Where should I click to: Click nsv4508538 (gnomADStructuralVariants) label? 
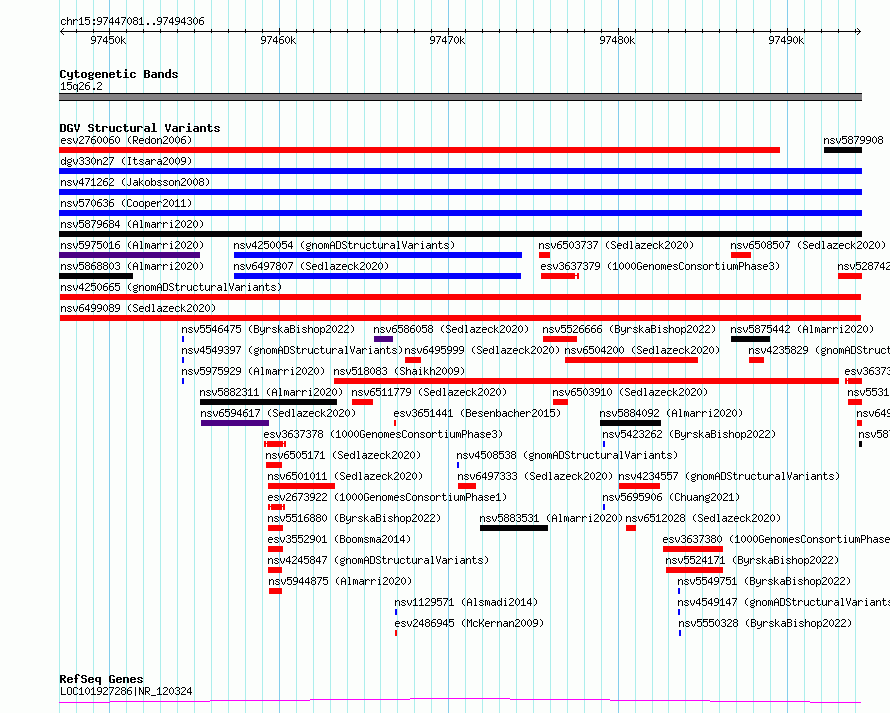[567, 455]
